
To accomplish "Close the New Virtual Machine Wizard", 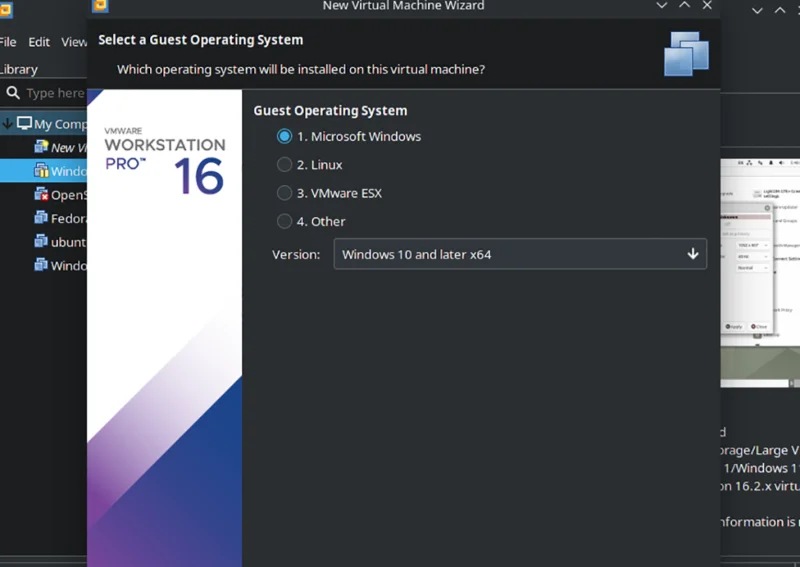I will [x=707, y=6].
